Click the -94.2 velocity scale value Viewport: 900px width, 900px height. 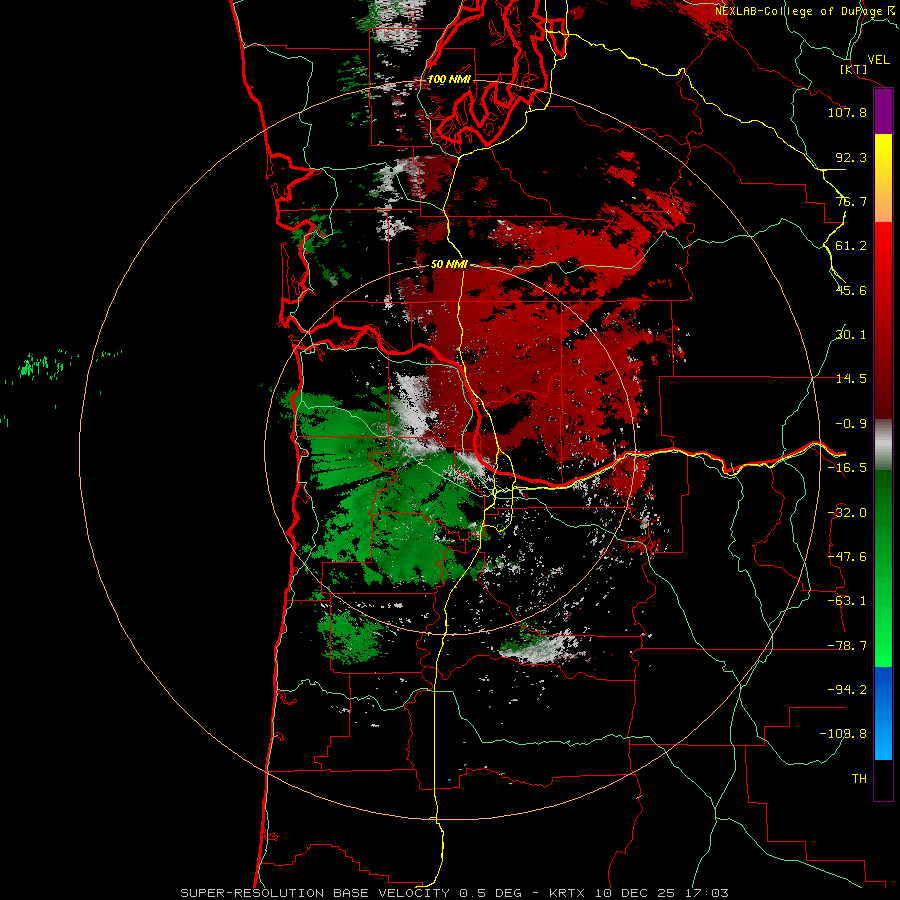coord(847,690)
